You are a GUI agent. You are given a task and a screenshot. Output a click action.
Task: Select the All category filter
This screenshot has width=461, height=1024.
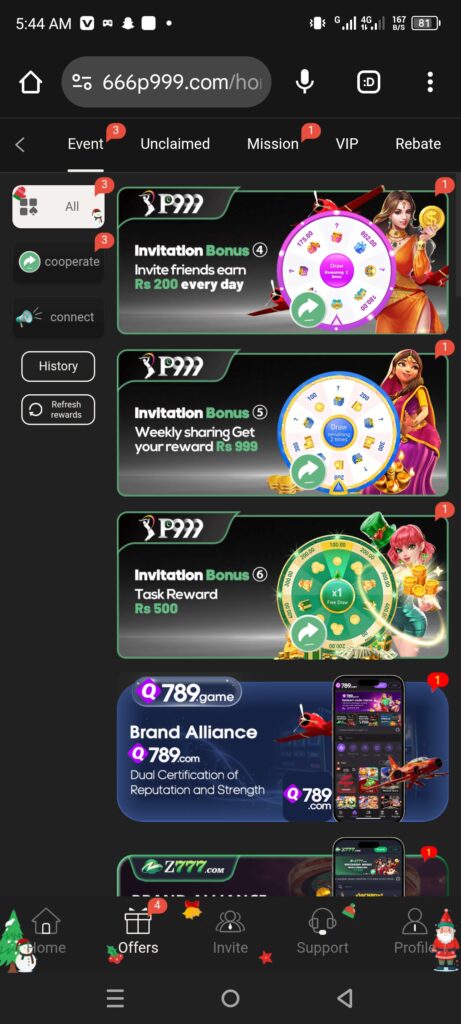(58, 206)
